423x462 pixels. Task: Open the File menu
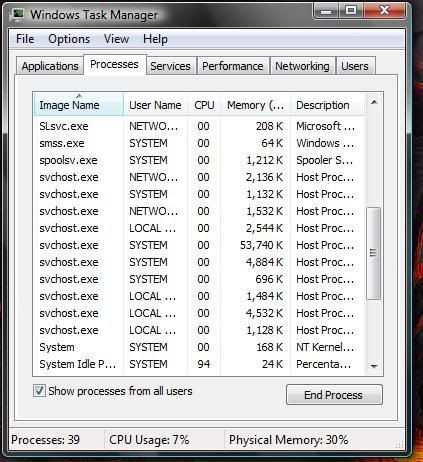point(25,39)
